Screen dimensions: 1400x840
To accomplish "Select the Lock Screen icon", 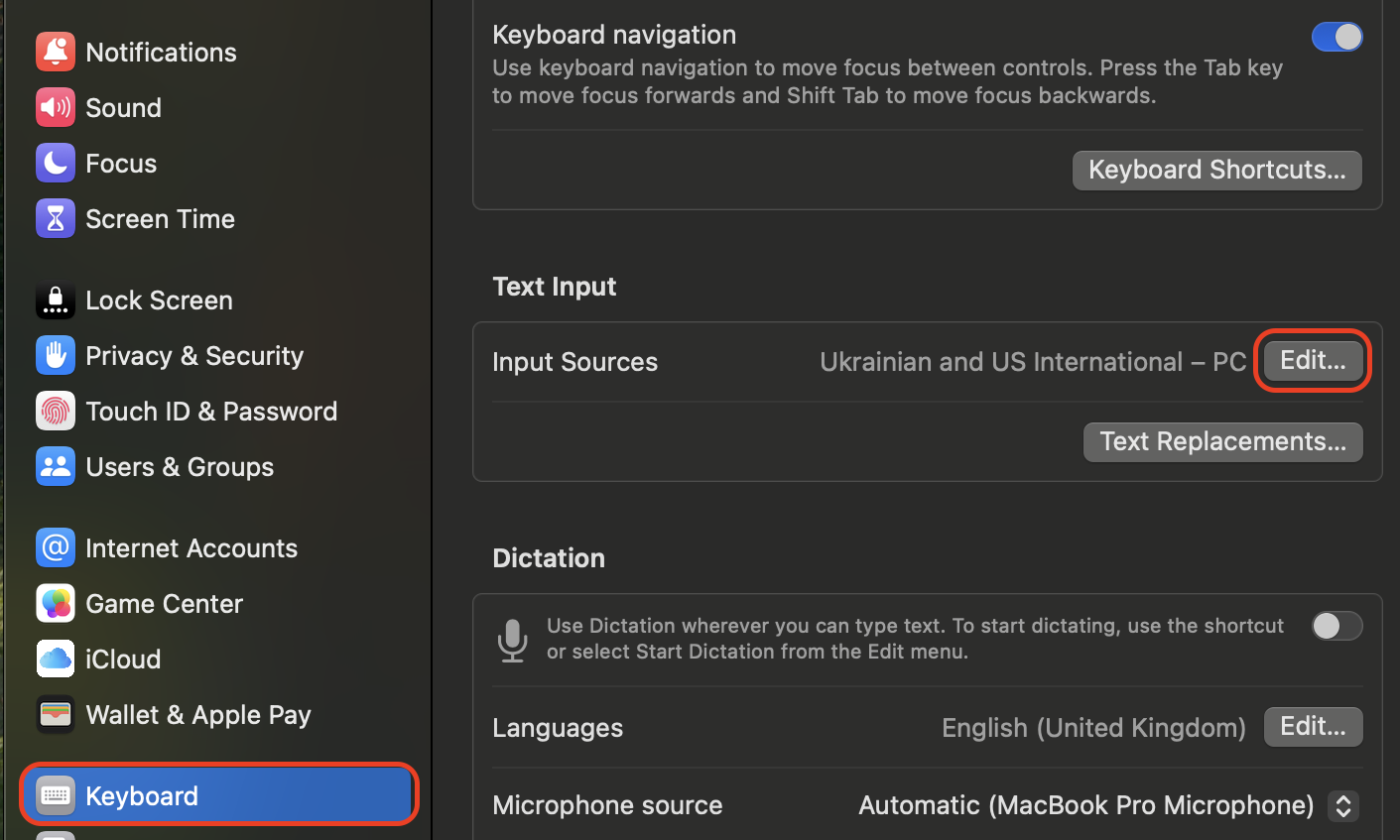I will click(x=56, y=300).
